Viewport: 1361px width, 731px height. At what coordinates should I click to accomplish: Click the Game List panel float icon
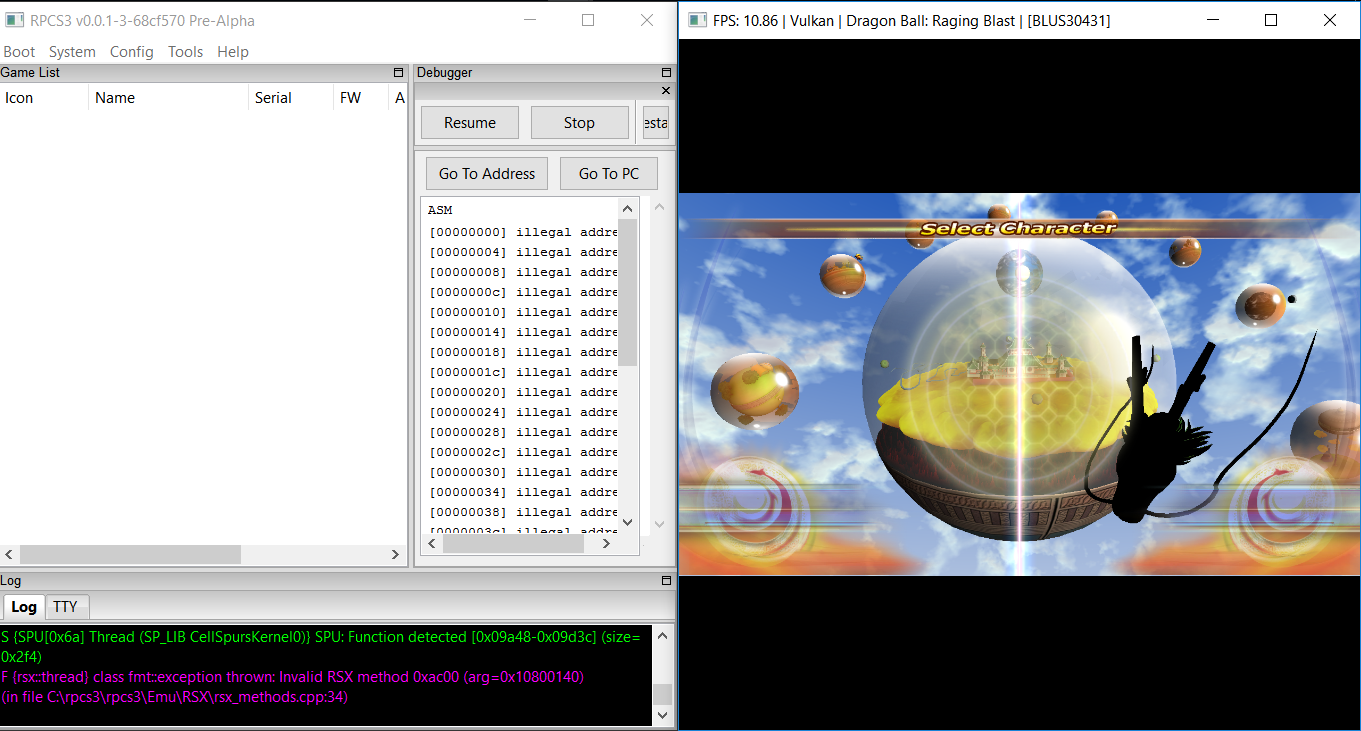397,72
